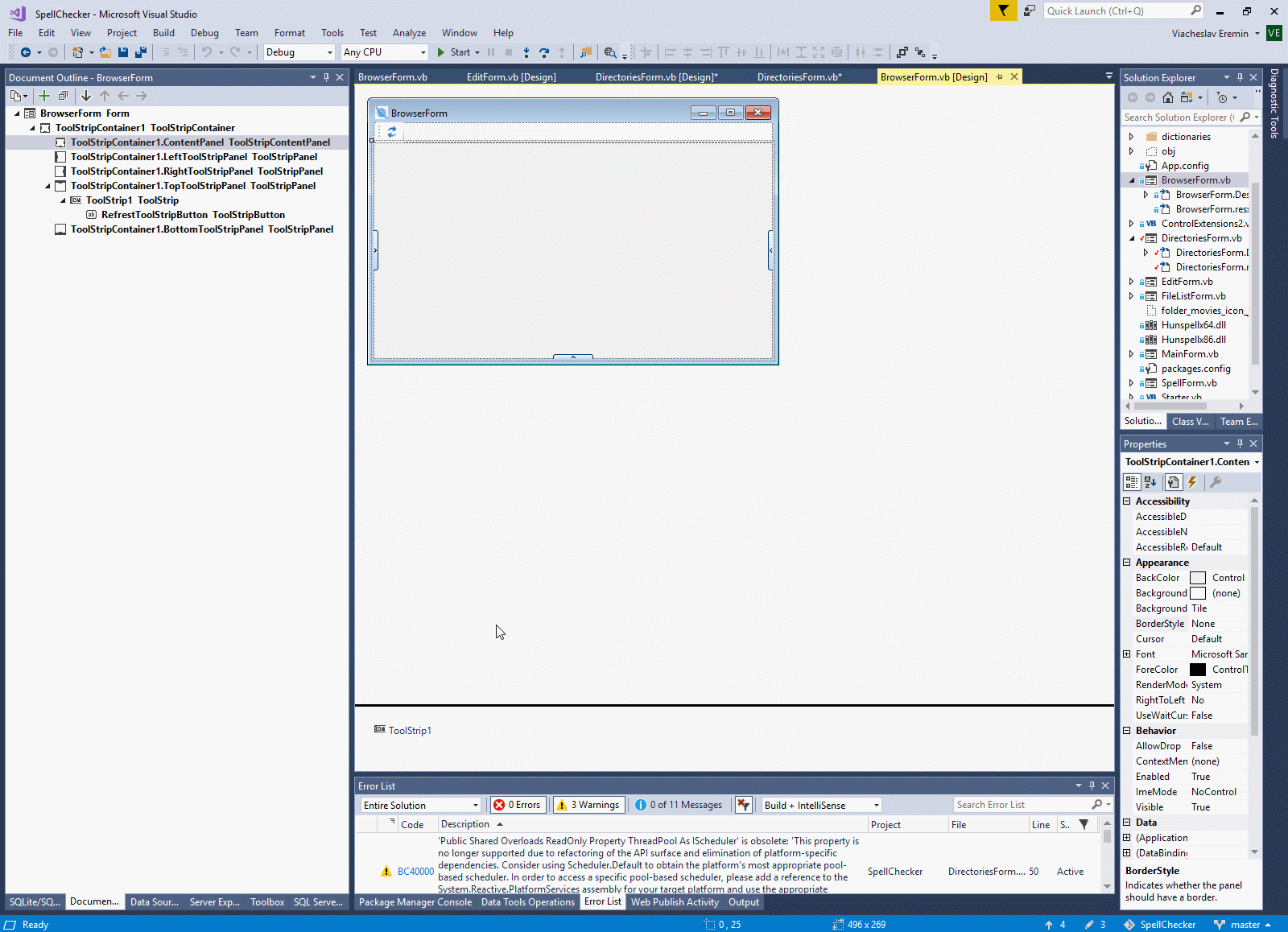Switch to the DirectoriesForm.vb* code tab
1288x932 pixels.
799,77
